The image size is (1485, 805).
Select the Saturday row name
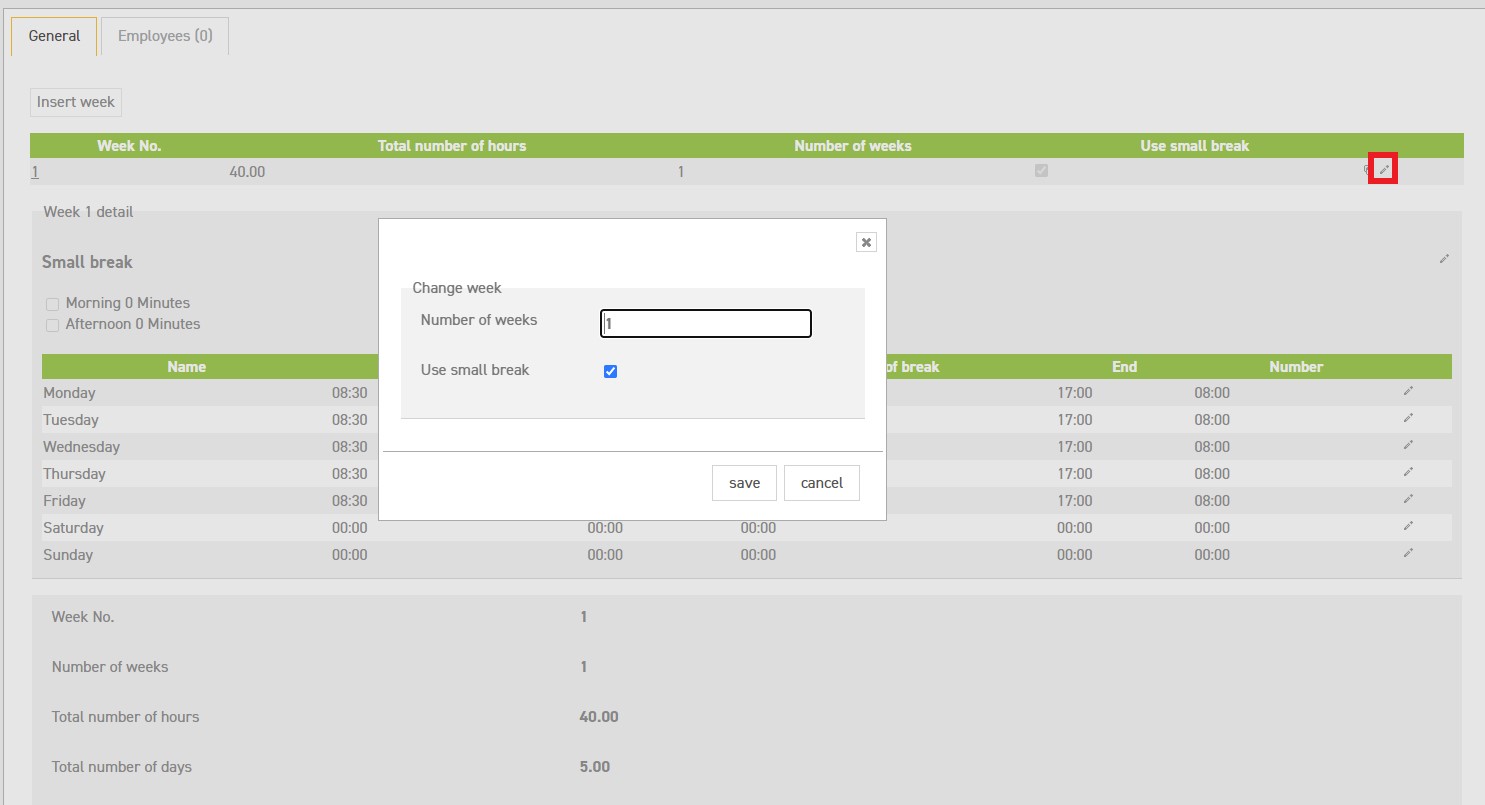73,528
